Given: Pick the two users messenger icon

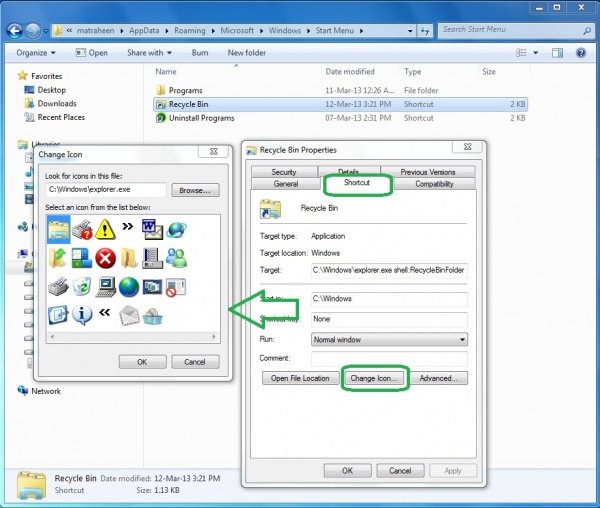Looking at the screenshot, I should (x=177, y=258).
